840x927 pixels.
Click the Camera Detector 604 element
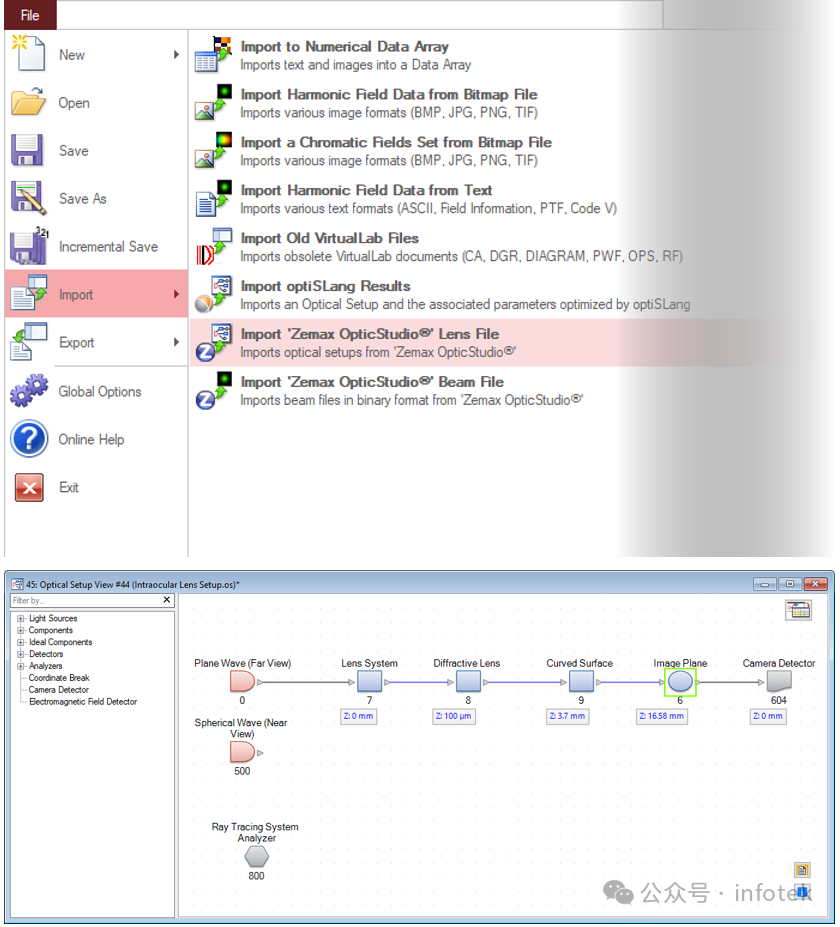pyautogui.click(x=779, y=682)
